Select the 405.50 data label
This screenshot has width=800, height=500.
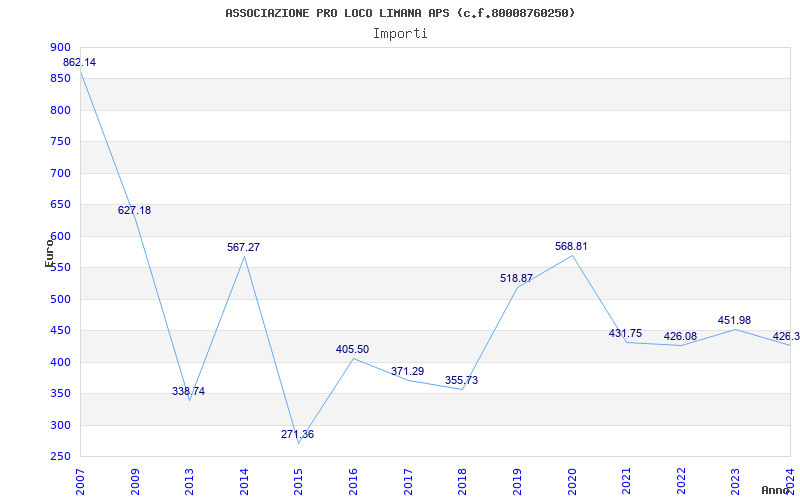(x=352, y=349)
